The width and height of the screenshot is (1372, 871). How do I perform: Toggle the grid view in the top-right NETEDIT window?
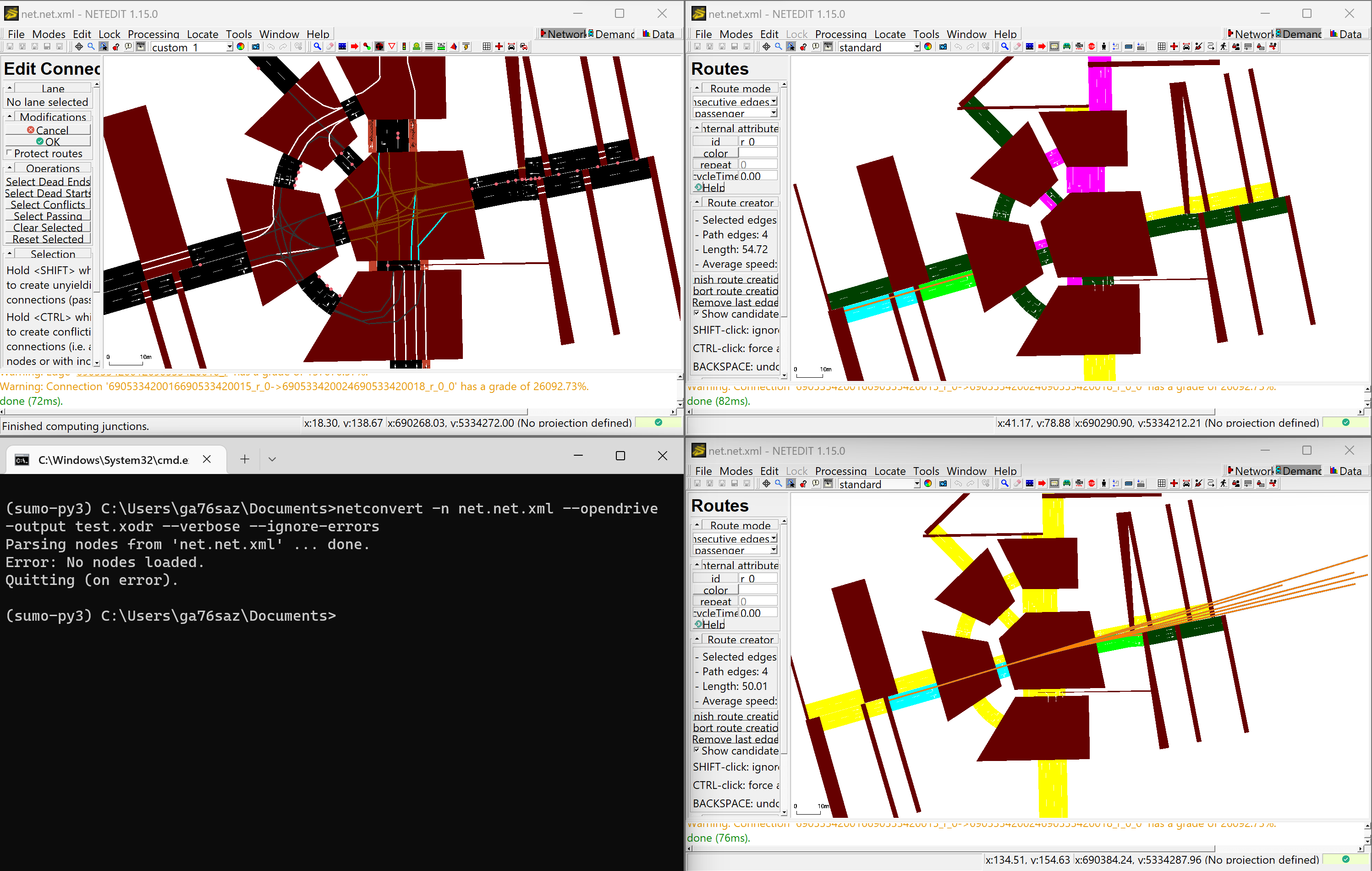point(1161,47)
